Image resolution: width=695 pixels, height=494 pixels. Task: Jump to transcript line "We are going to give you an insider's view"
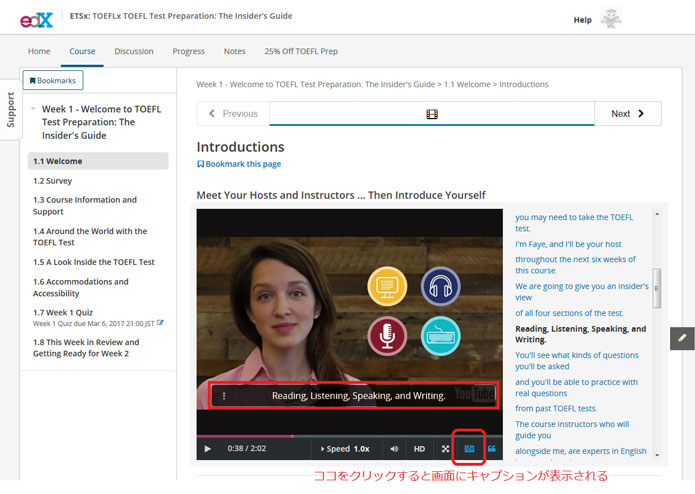[x=582, y=292]
